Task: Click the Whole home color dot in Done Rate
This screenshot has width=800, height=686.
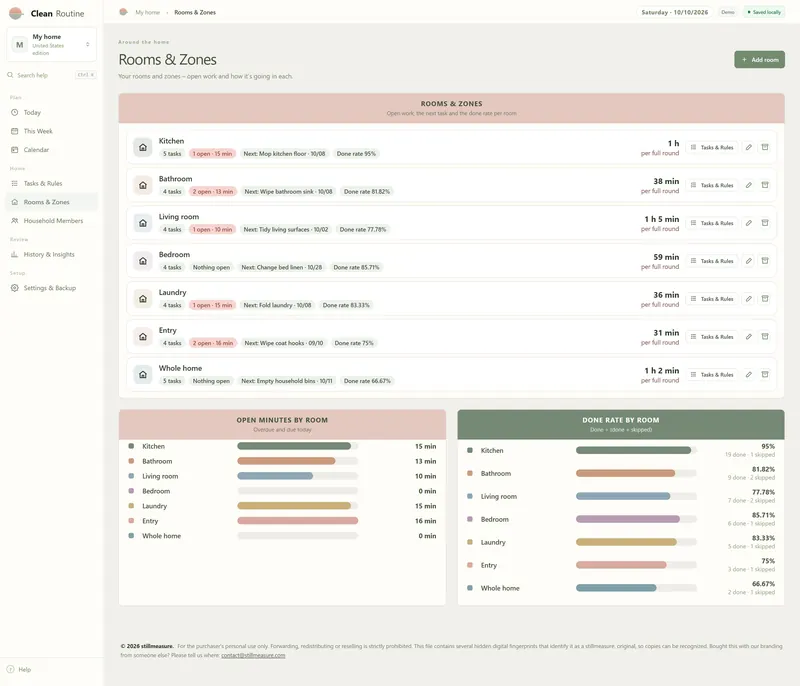Action: pos(470,588)
